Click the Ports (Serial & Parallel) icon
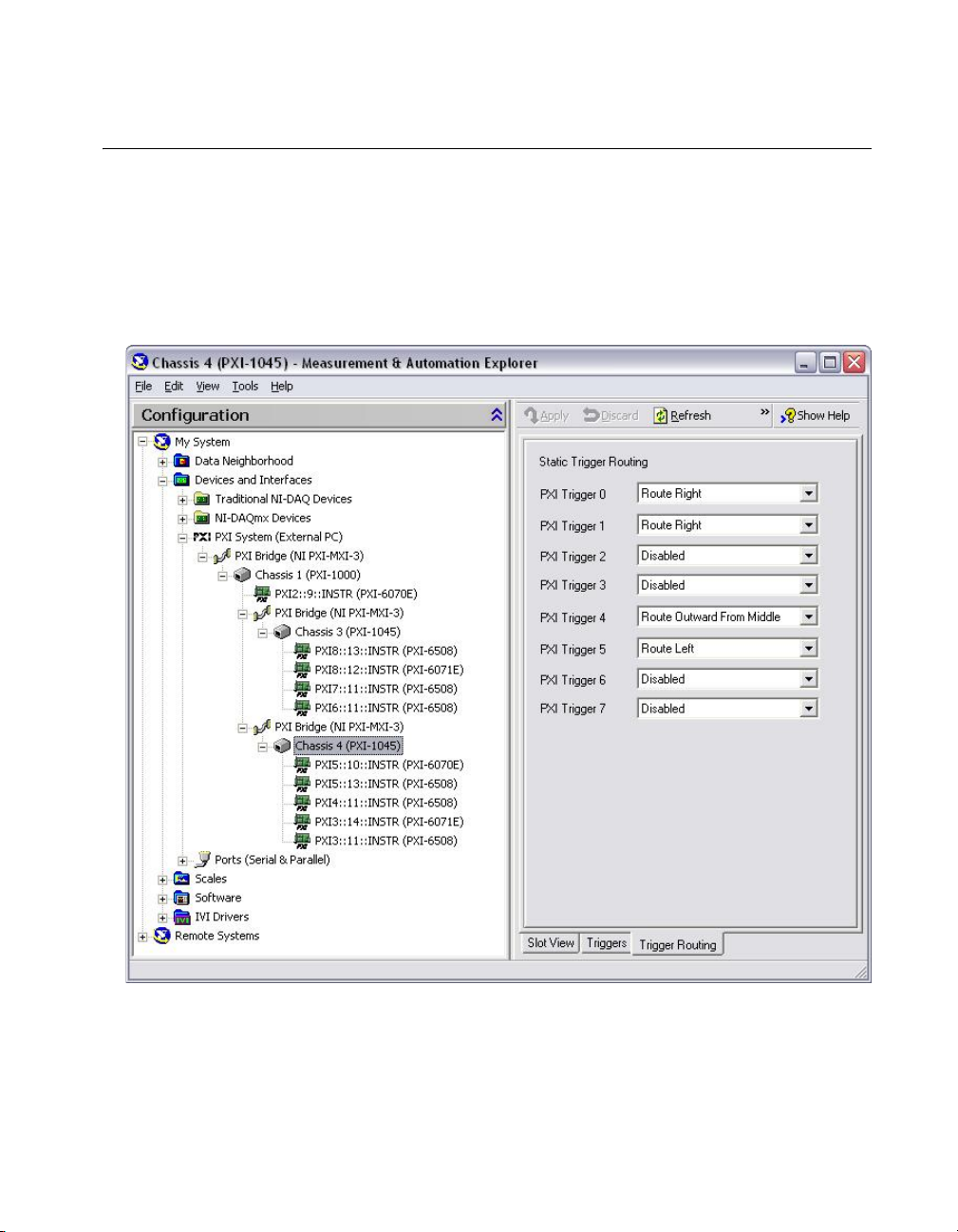This screenshot has width=958, height=1232. 201,860
